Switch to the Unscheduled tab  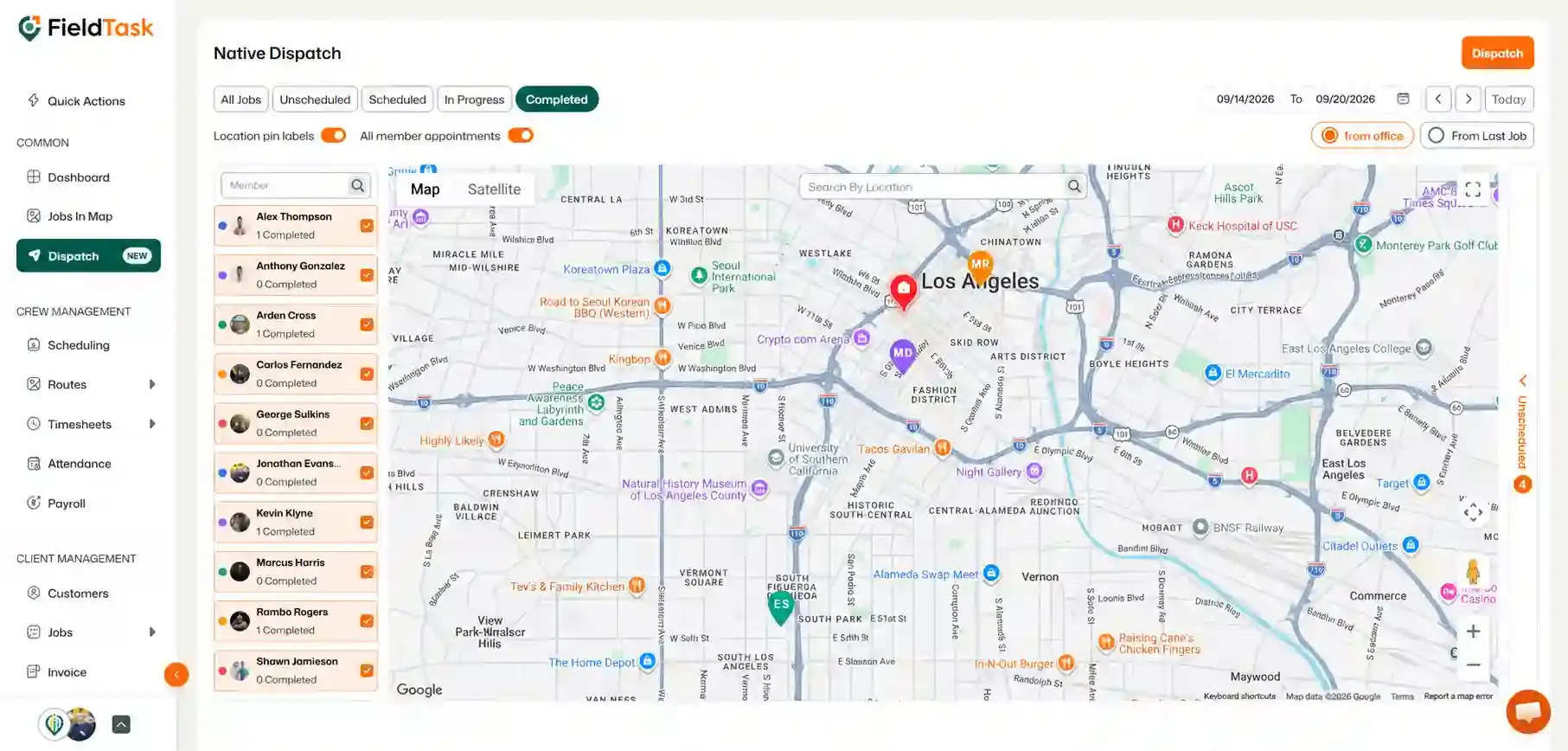click(315, 99)
